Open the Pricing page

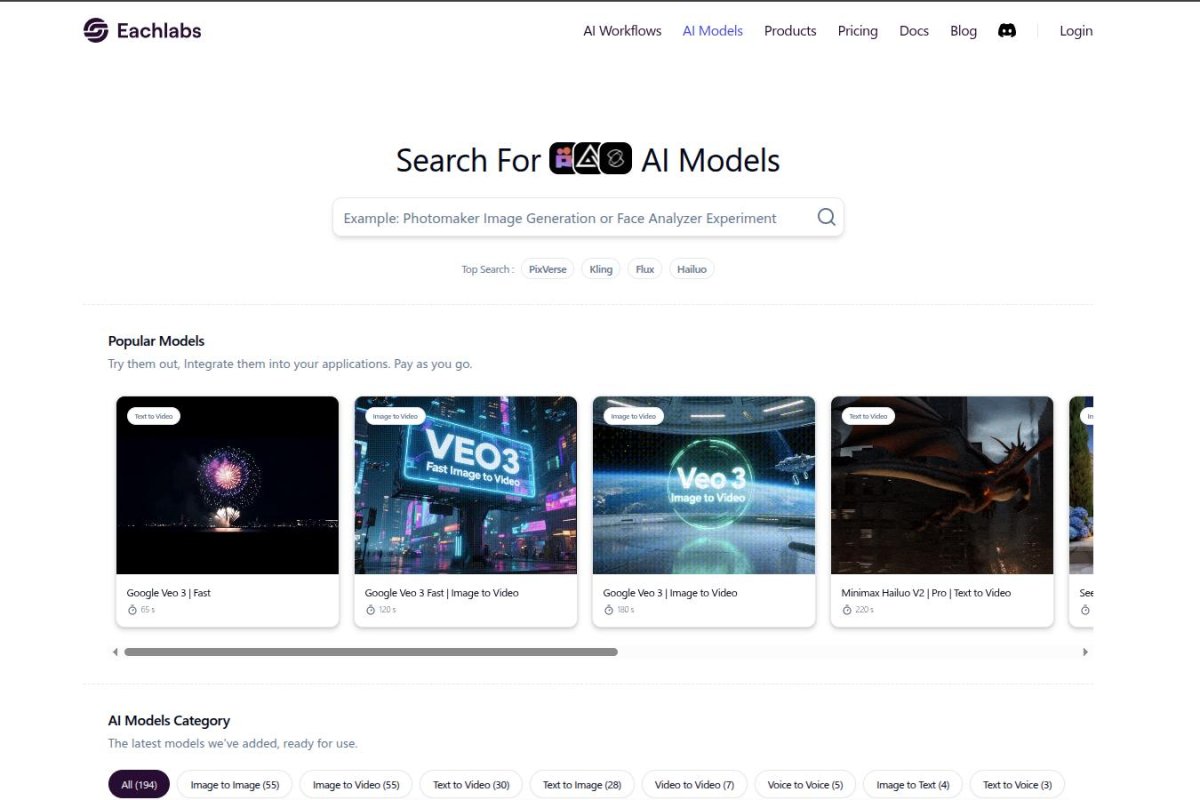click(857, 31)
